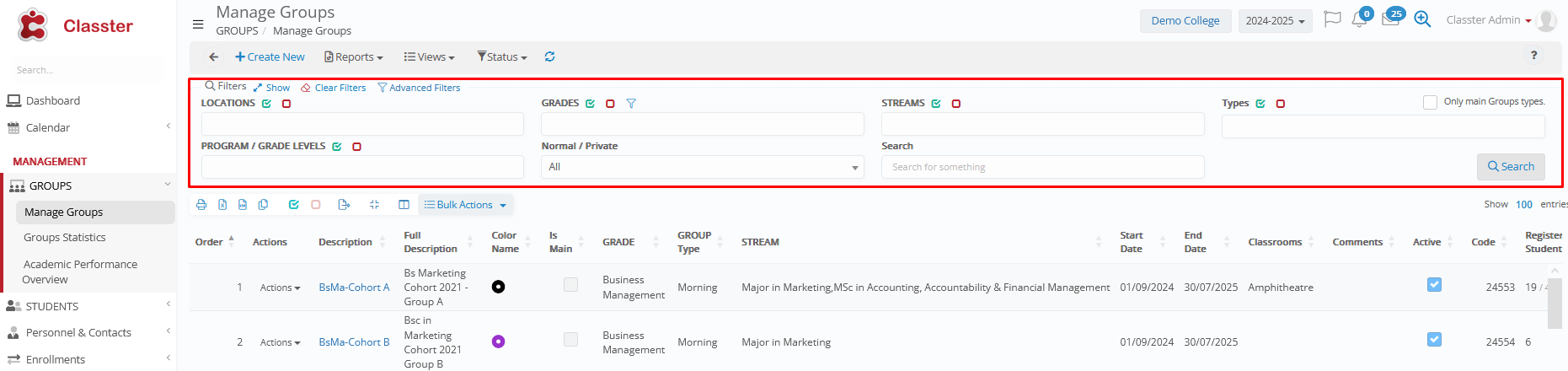Toggle Active checkbox for BsMa-Cohort A

tap(1434, 285)
